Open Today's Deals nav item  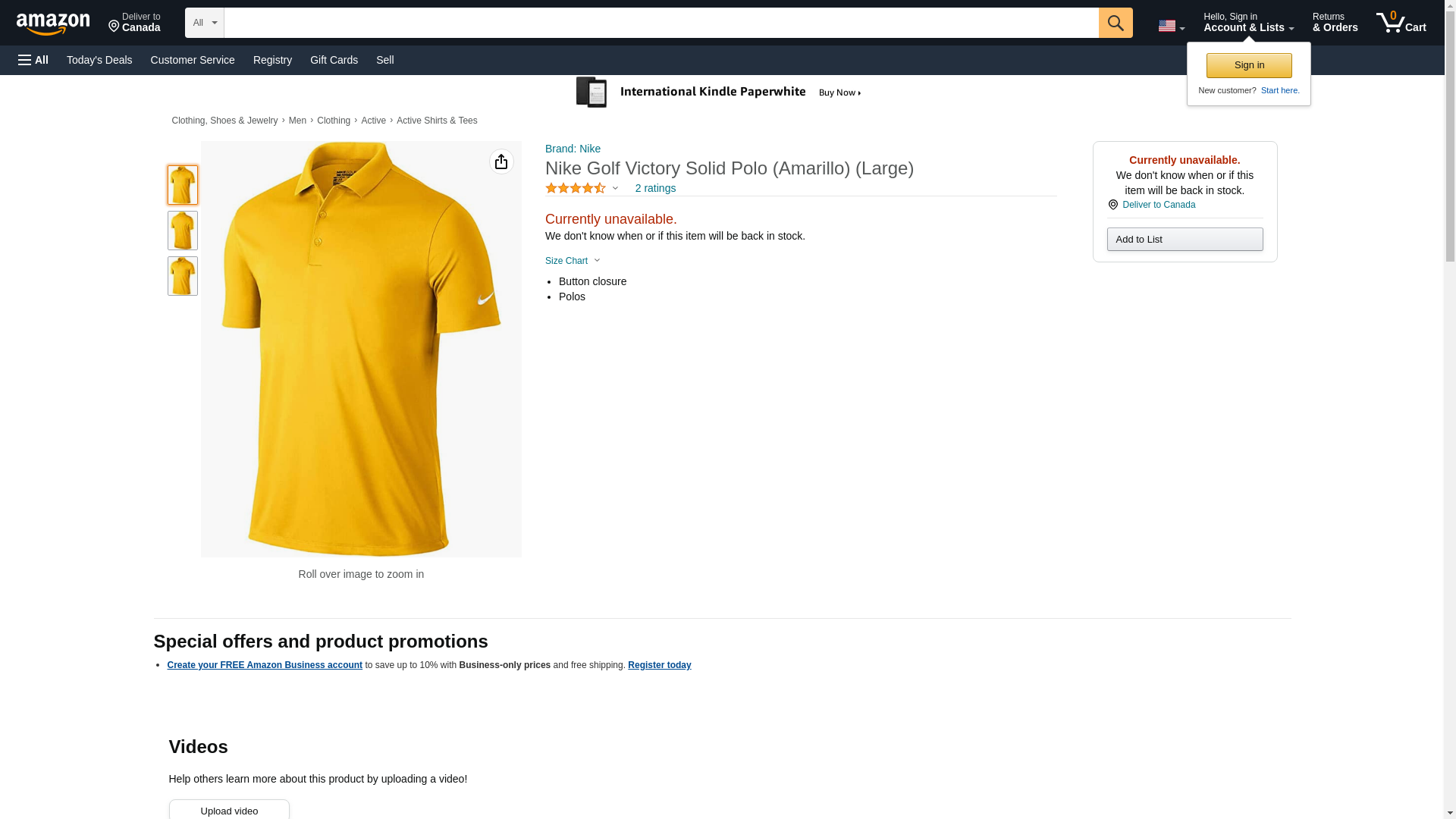pos(99,60)
